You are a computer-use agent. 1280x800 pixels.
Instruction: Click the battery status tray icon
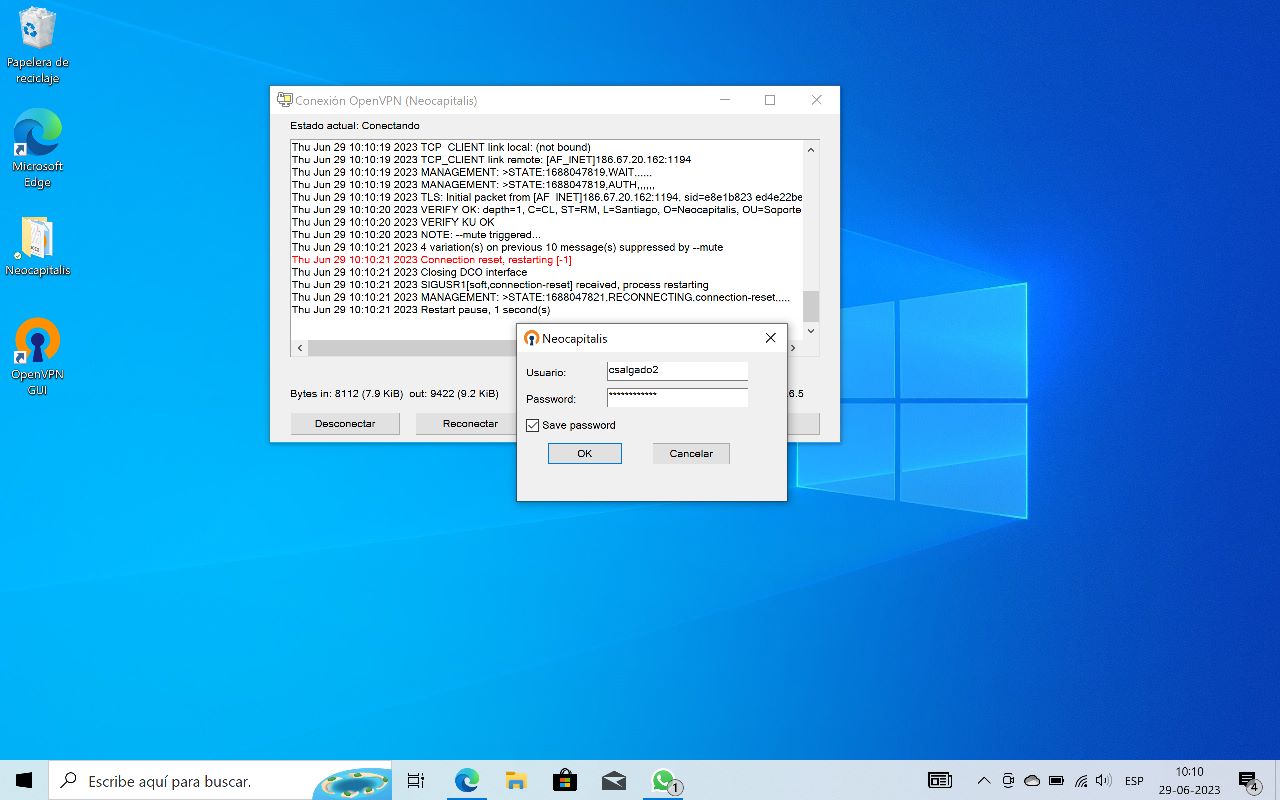pyautogui.click(x=1056, y=780)
